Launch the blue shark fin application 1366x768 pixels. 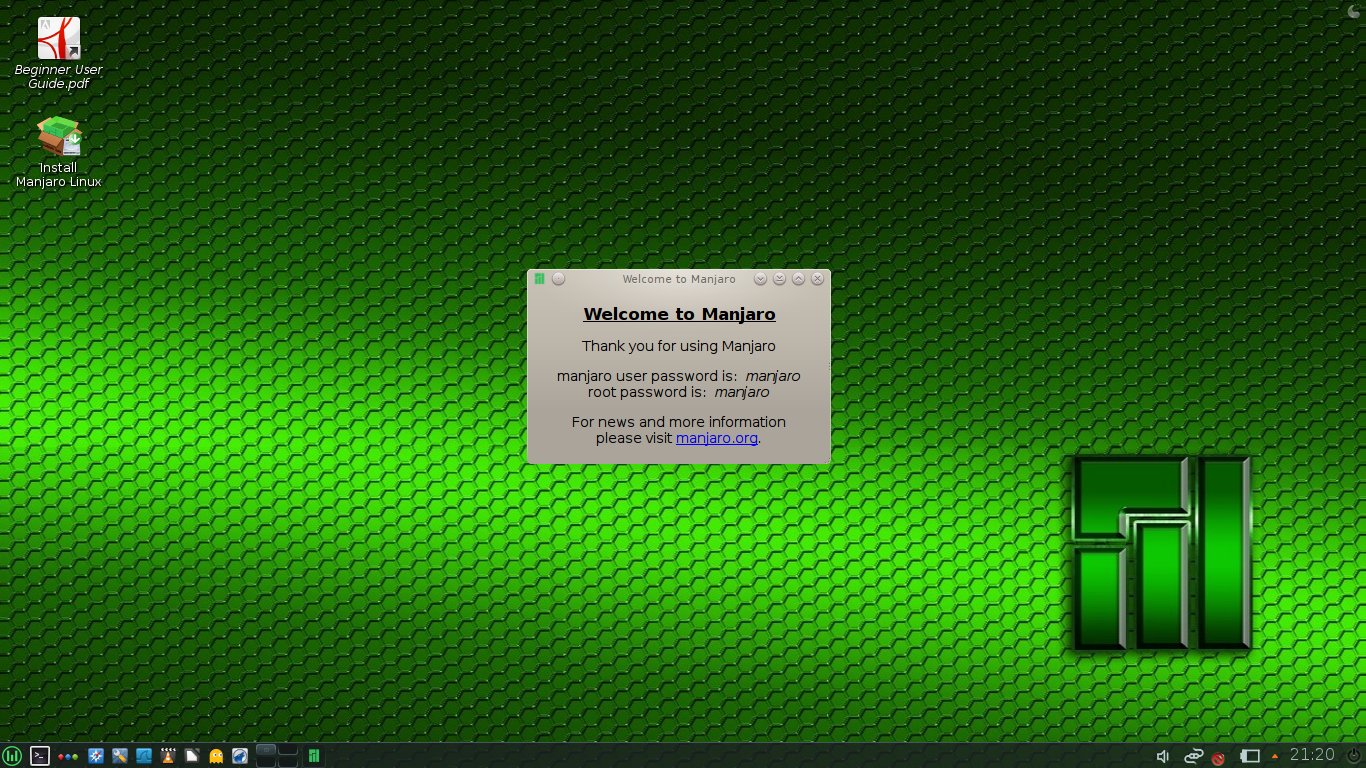click(x=144, y=756)
